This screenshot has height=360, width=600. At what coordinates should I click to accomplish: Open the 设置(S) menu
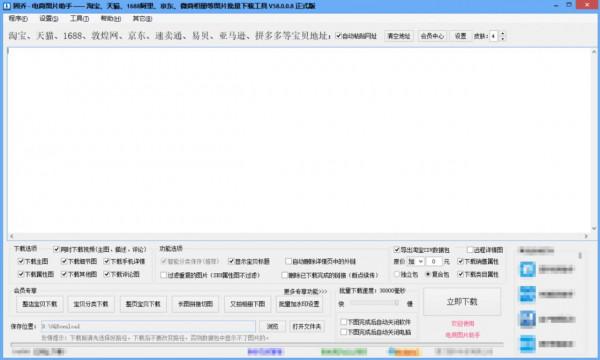tap(49, 18)
